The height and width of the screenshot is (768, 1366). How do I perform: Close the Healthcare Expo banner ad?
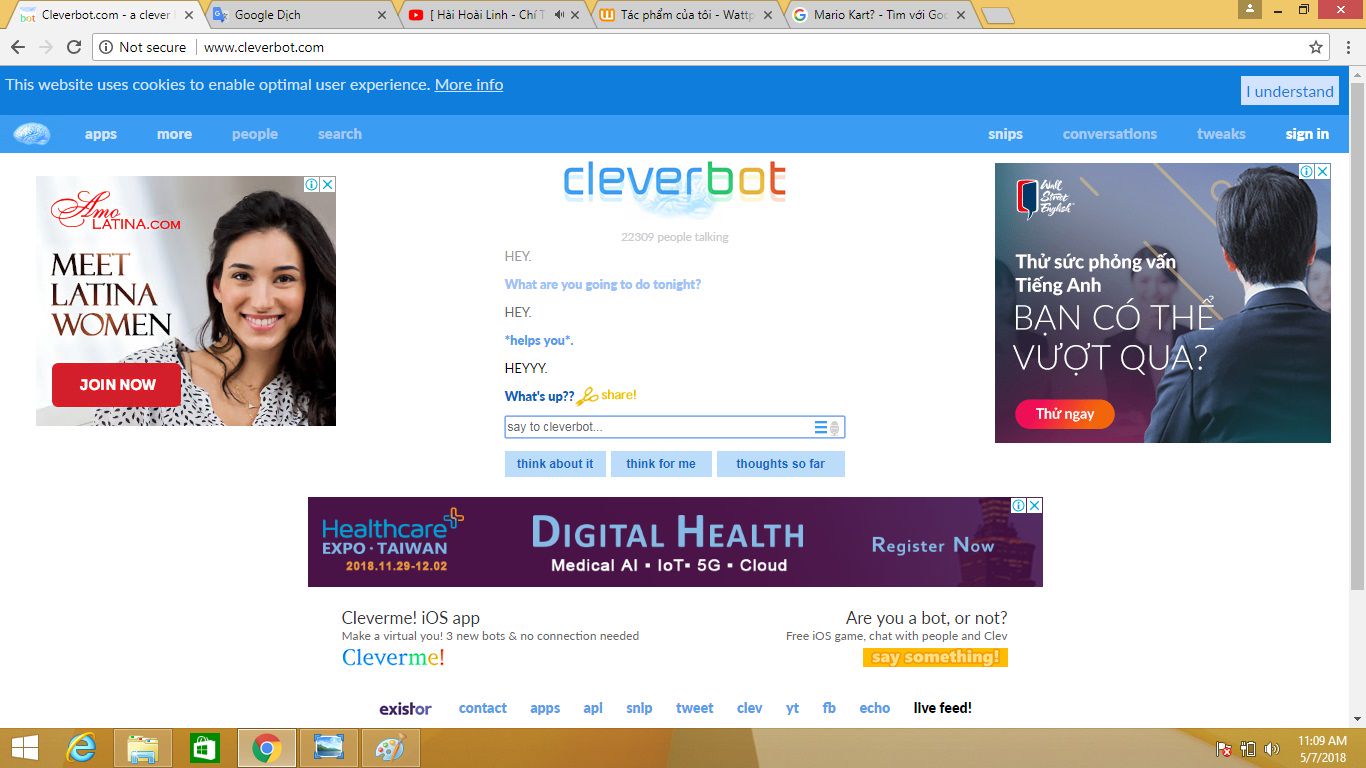pos(1035,505)
